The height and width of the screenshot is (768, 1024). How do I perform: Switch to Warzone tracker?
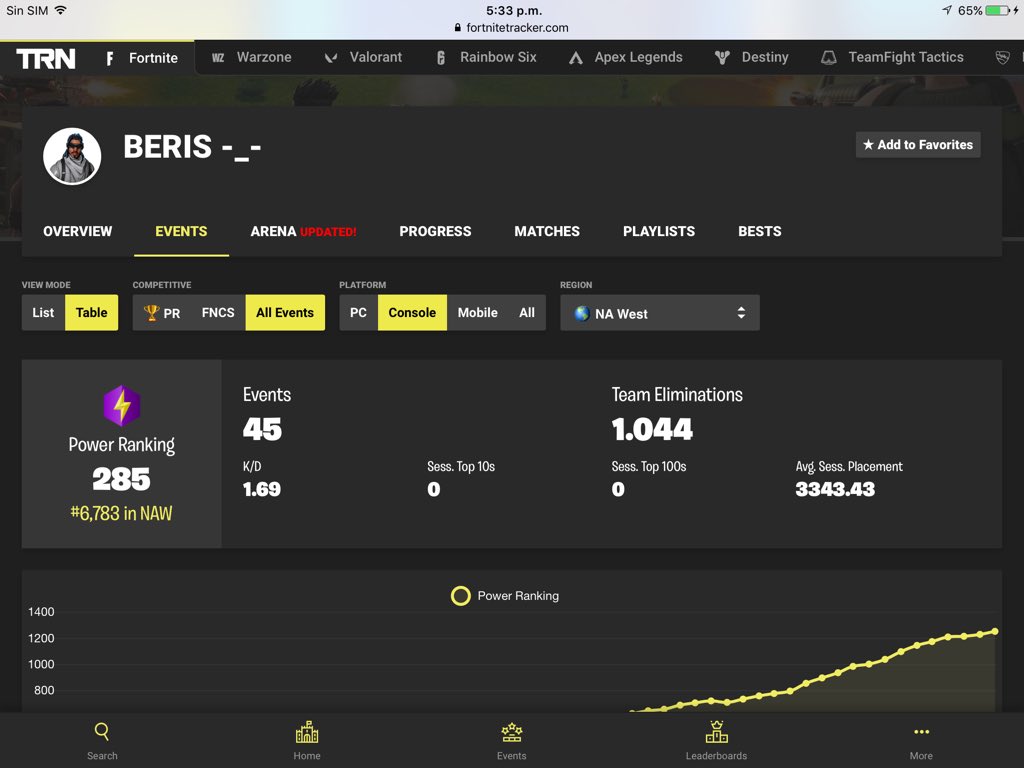[x=251, y=57]
